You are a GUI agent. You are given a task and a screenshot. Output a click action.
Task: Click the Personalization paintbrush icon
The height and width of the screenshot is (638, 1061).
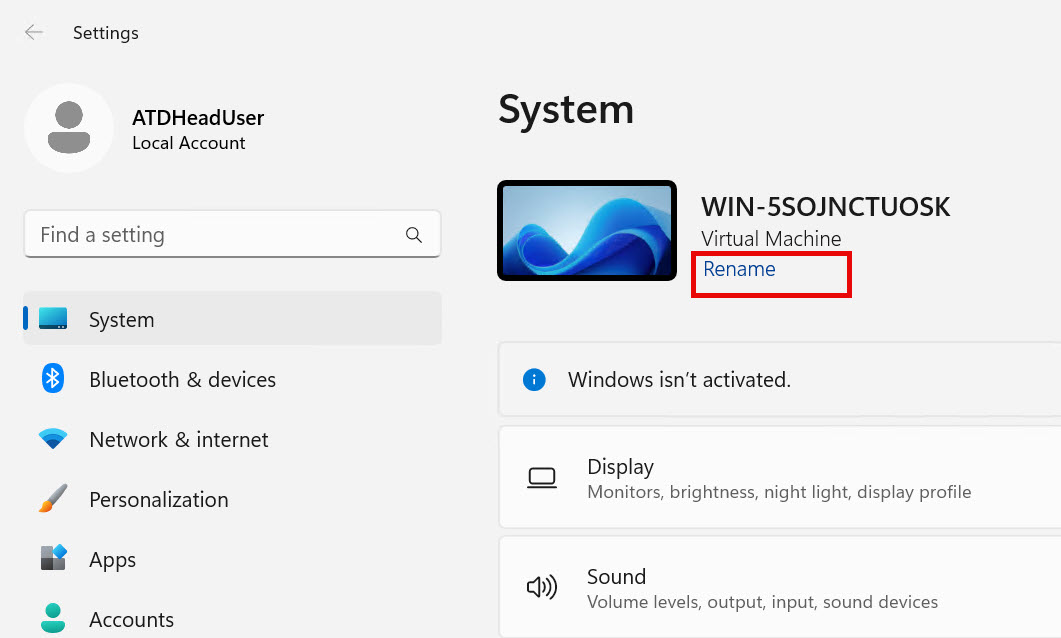[53, 499]
